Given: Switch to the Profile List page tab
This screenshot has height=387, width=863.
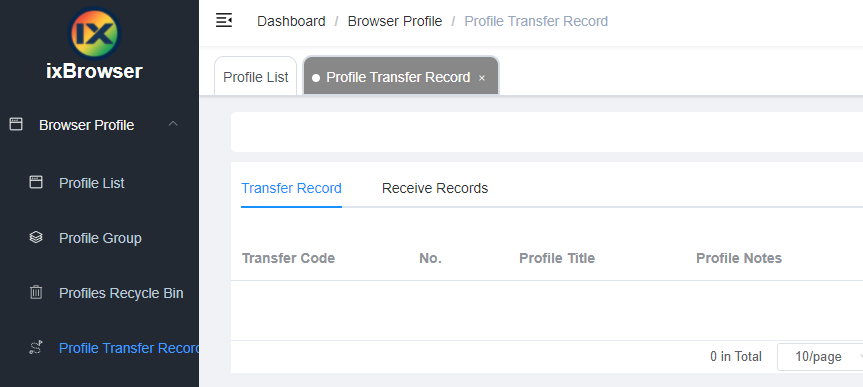Looking at the screenshot, I should [x=255, y=77].
